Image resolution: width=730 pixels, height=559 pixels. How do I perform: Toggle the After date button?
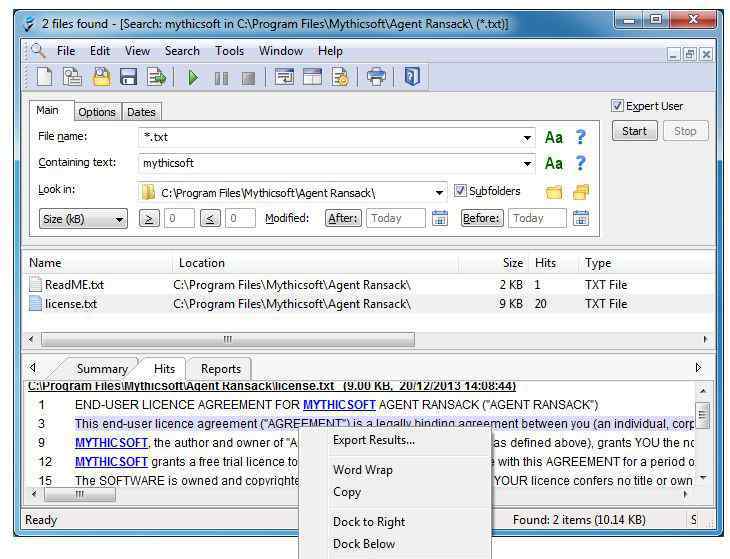tap(343, 218)
